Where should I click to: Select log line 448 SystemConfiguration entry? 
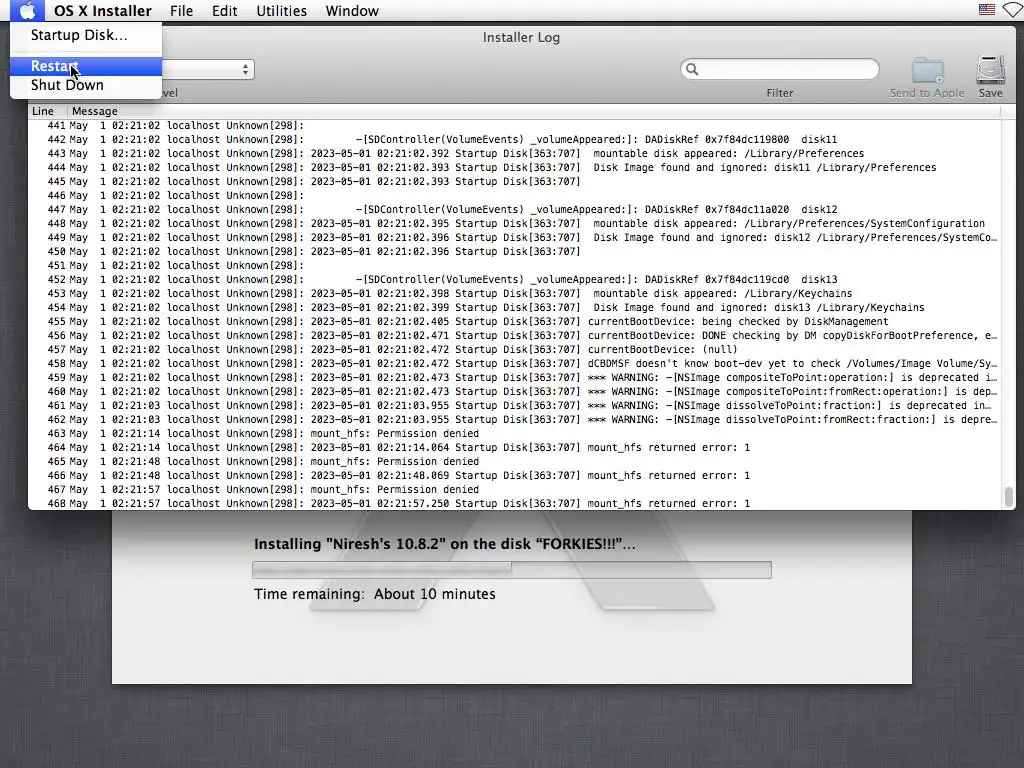point(514,223)
